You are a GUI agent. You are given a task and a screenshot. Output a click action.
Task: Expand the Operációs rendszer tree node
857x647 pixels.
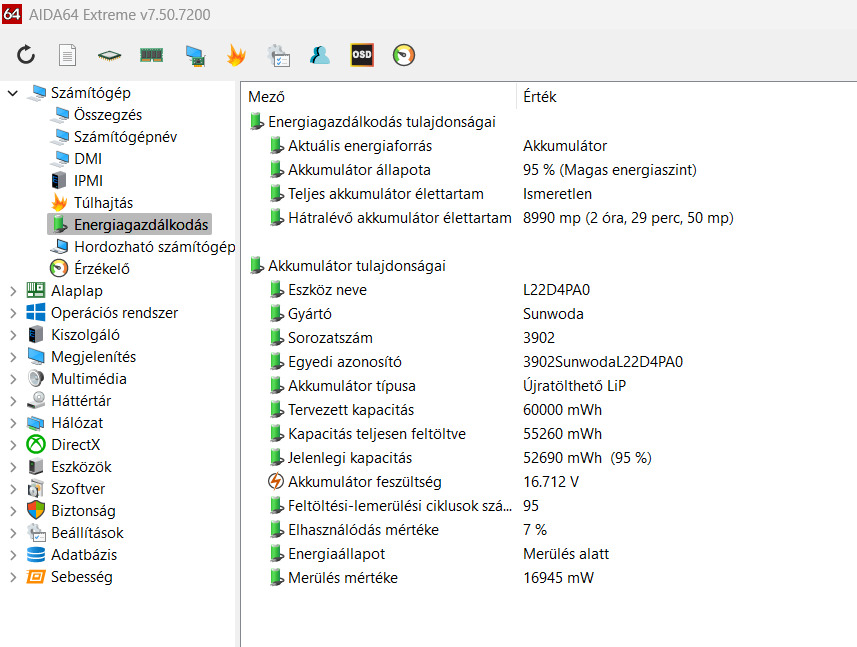pyautogui.click(x=13, y=313)
